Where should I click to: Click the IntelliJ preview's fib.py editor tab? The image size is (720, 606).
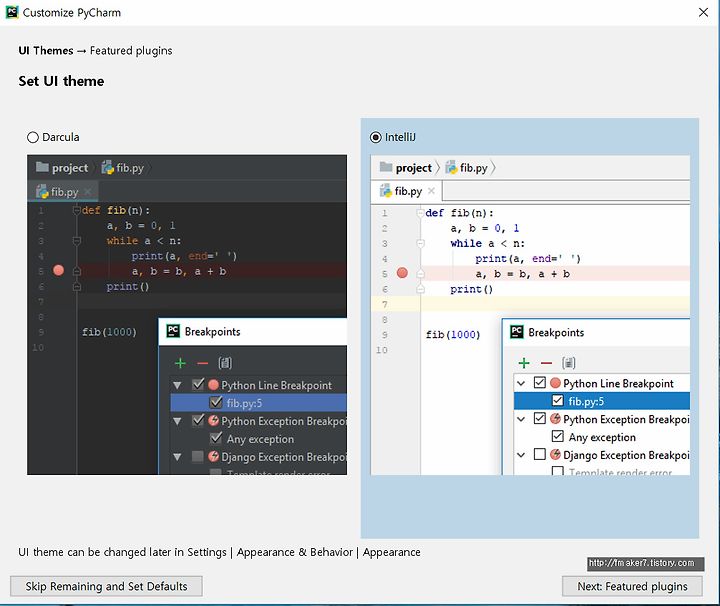tap(407, 191)
